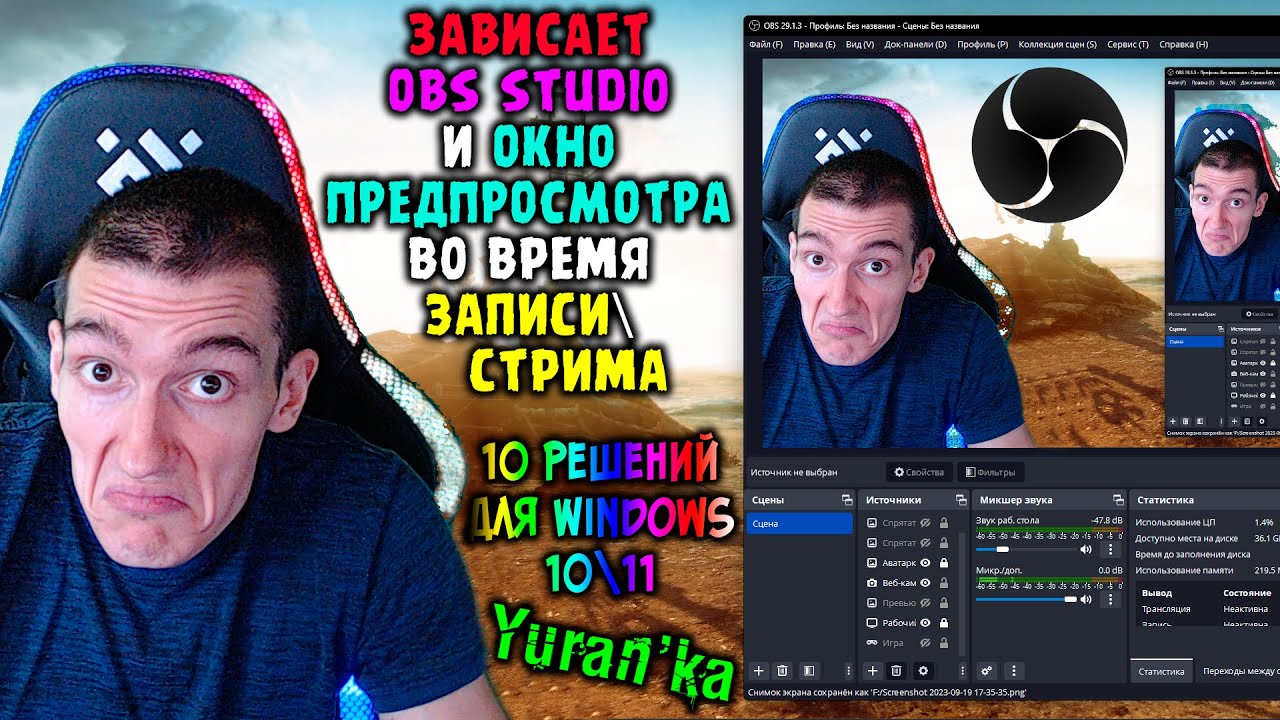This screenshot has width=1280, height=720.
Task: Adjust the Звук раб. стола volume slider
Action: point(1026,549)
